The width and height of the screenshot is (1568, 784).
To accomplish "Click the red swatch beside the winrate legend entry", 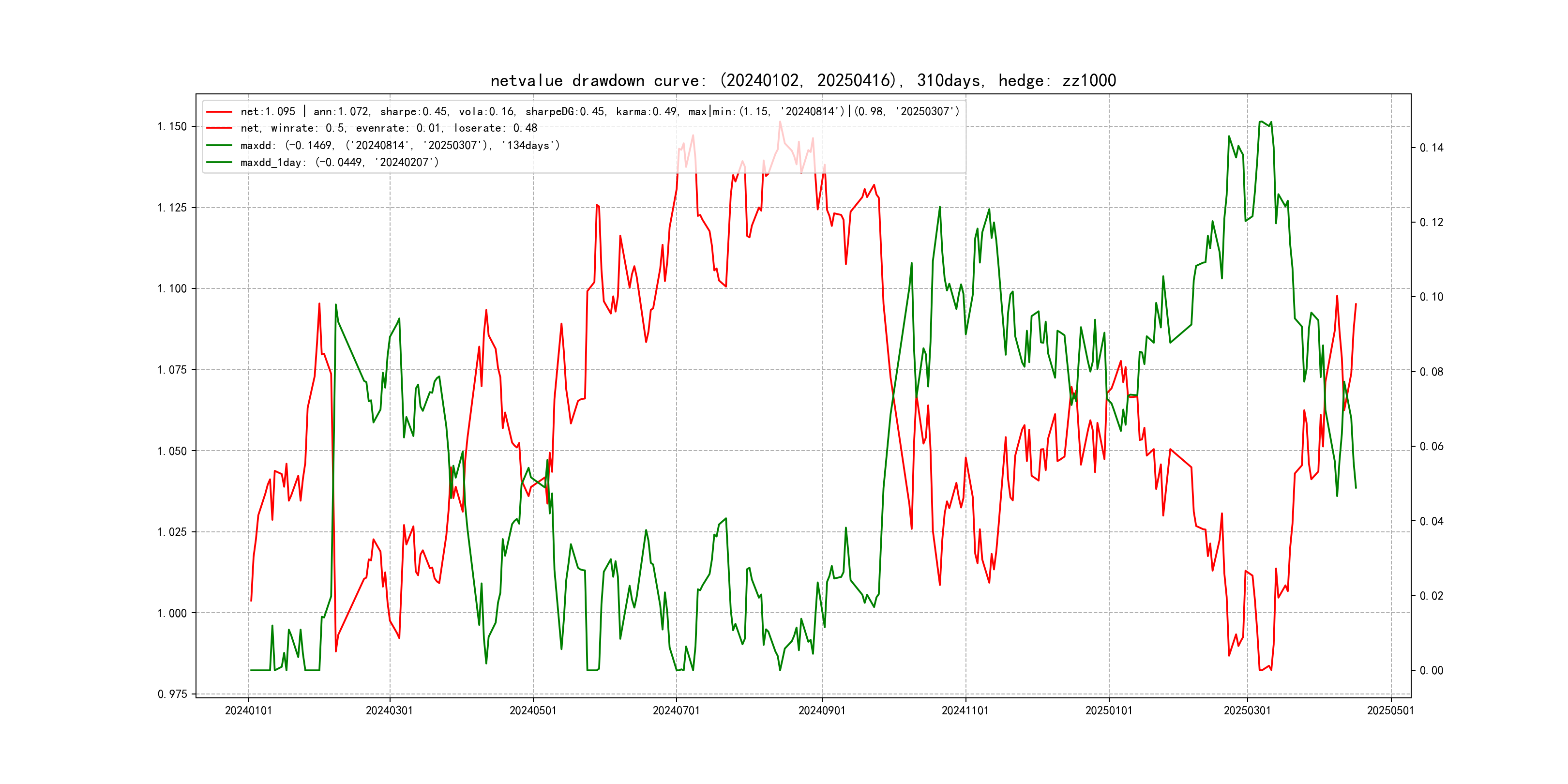I will click(219, 128).
